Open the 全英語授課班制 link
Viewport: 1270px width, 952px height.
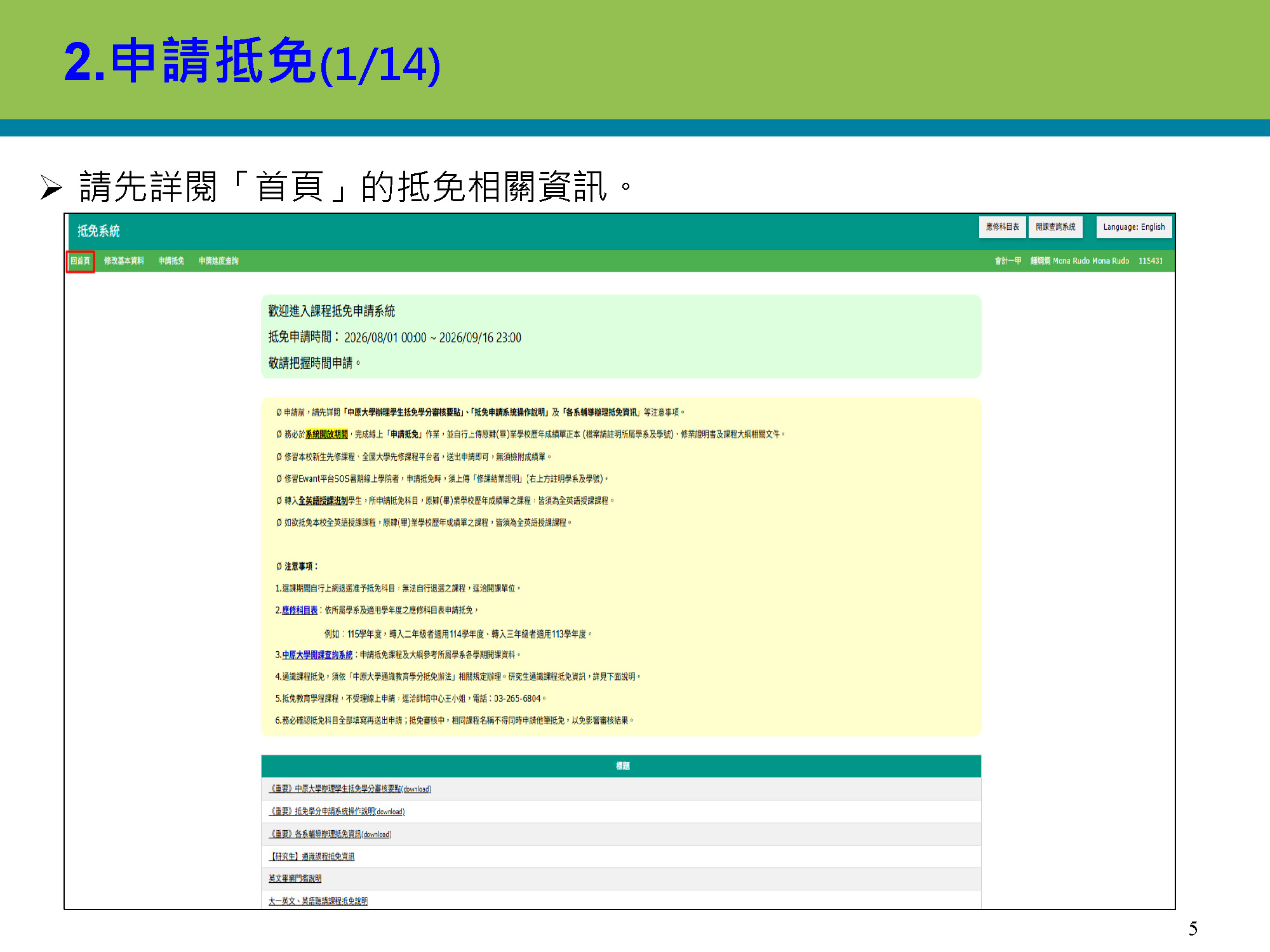click(x=323, y=501)
